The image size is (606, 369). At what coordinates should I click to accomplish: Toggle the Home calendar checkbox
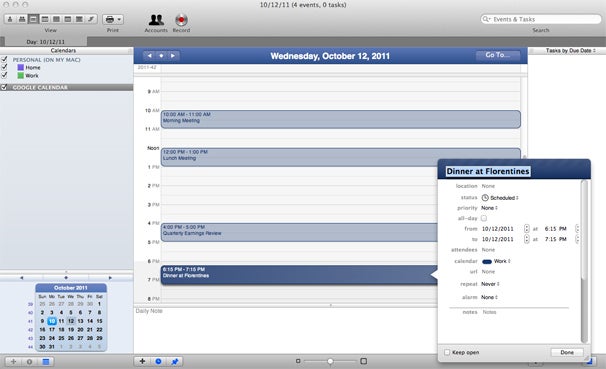coord(4,67)
